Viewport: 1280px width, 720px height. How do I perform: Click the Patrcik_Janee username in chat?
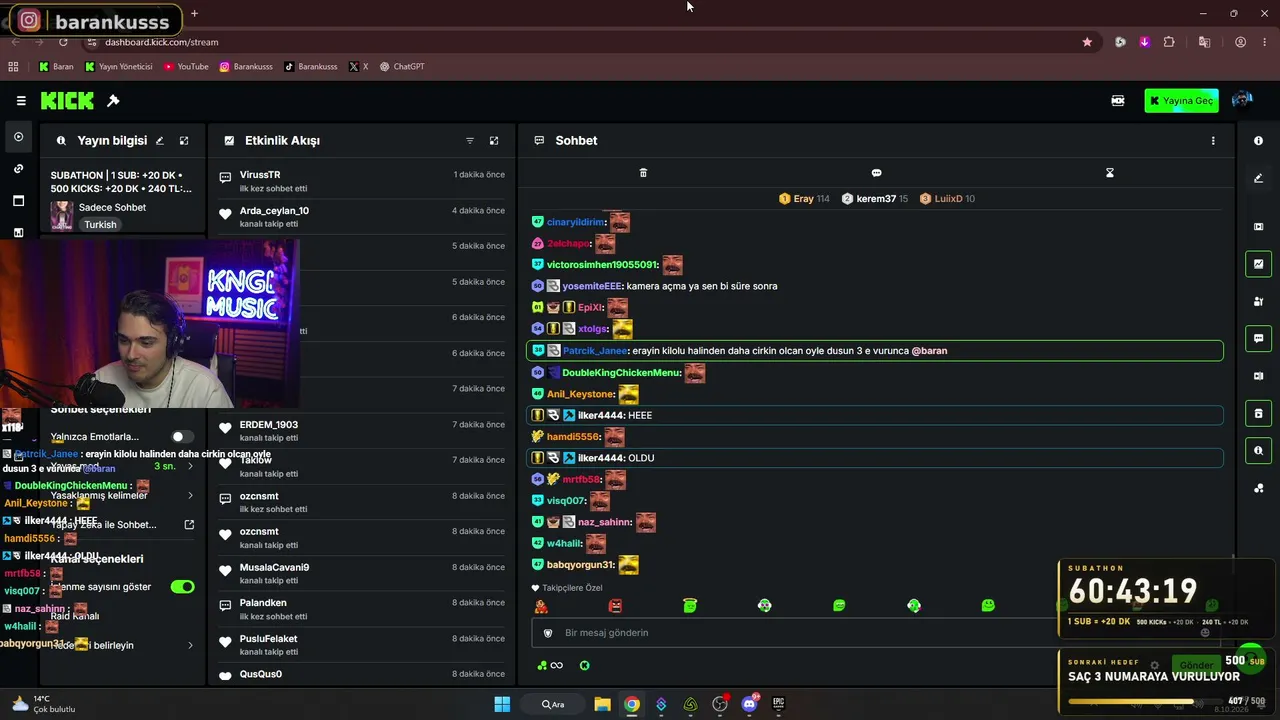pos(595,351)
